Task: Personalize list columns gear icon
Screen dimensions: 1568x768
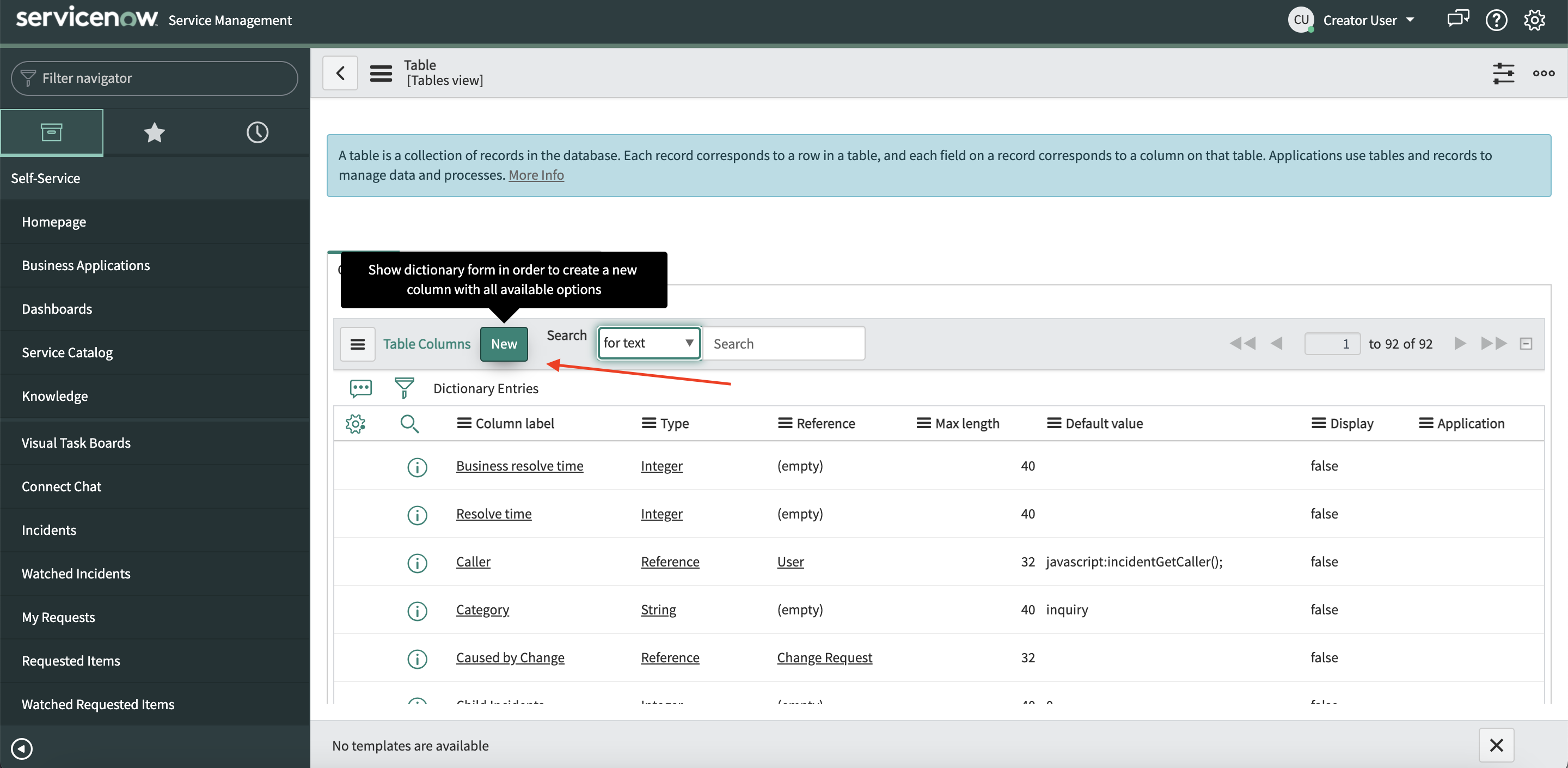Action: coord(356,423)
